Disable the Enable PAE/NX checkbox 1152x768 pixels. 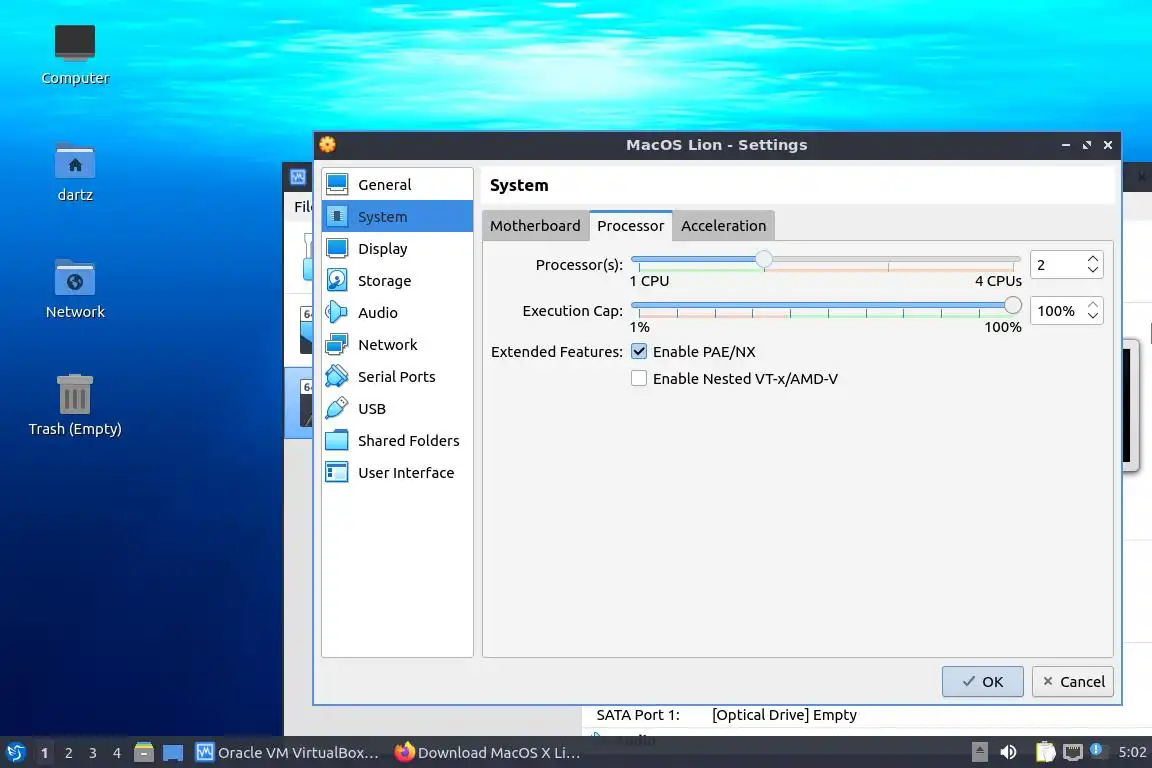point(639,351)
